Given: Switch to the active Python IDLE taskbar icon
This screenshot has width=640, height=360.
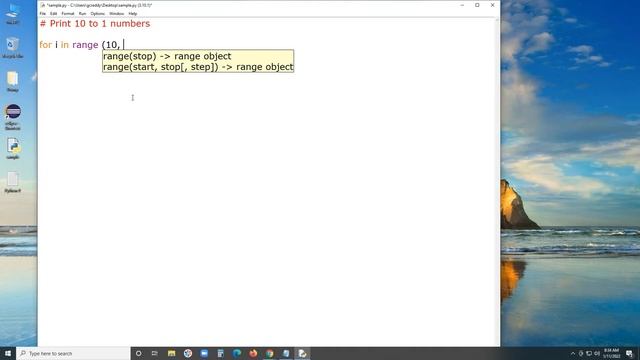Looking at the screenshot, I should 302,353.
